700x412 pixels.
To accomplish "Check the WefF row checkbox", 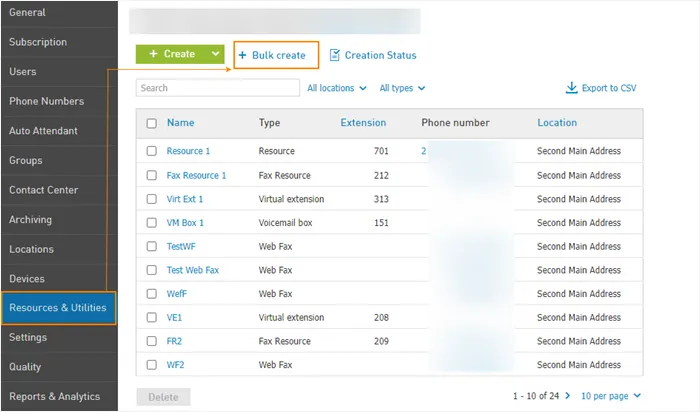I will tap(152, 293).
